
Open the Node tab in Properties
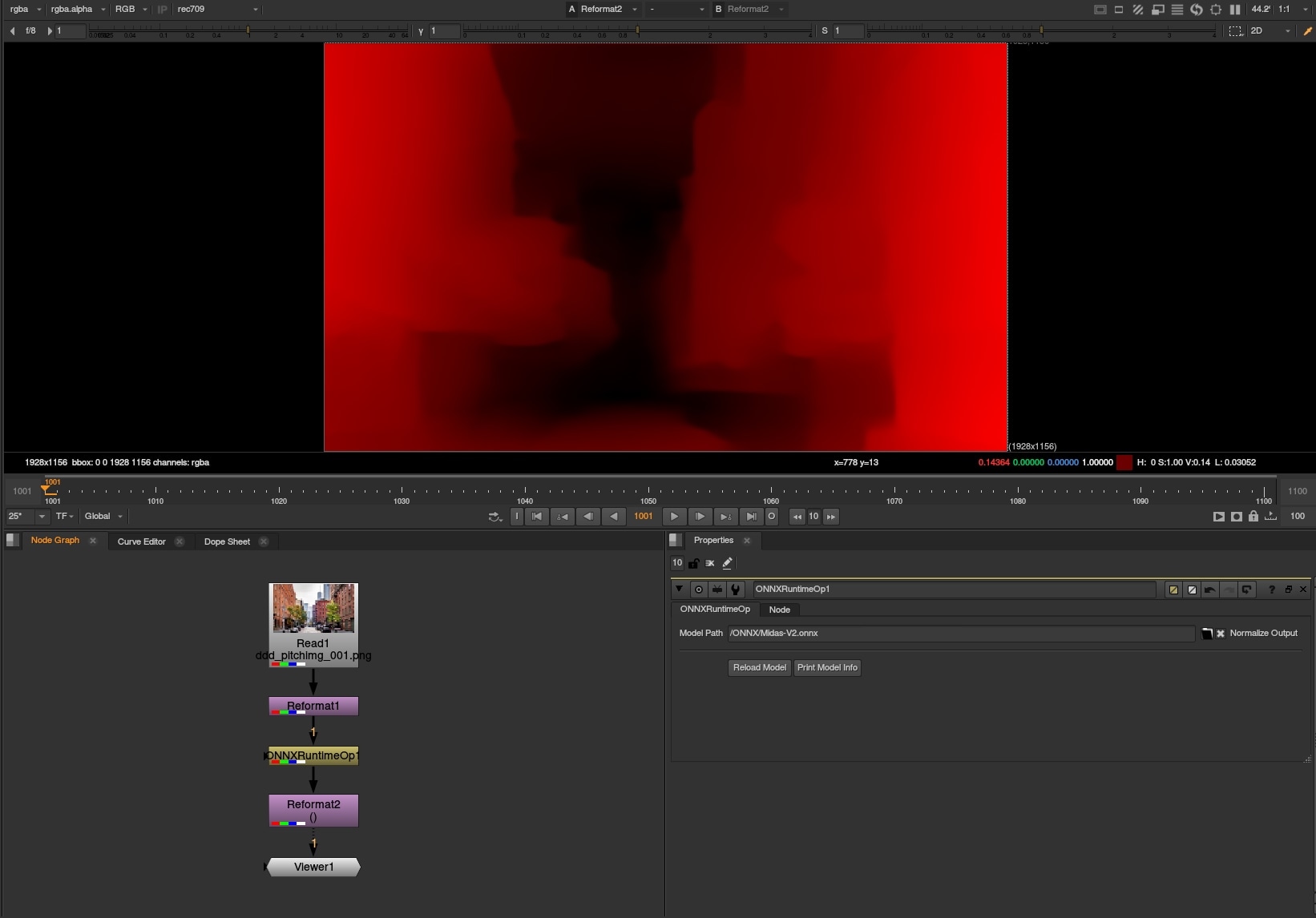(780, 610)
